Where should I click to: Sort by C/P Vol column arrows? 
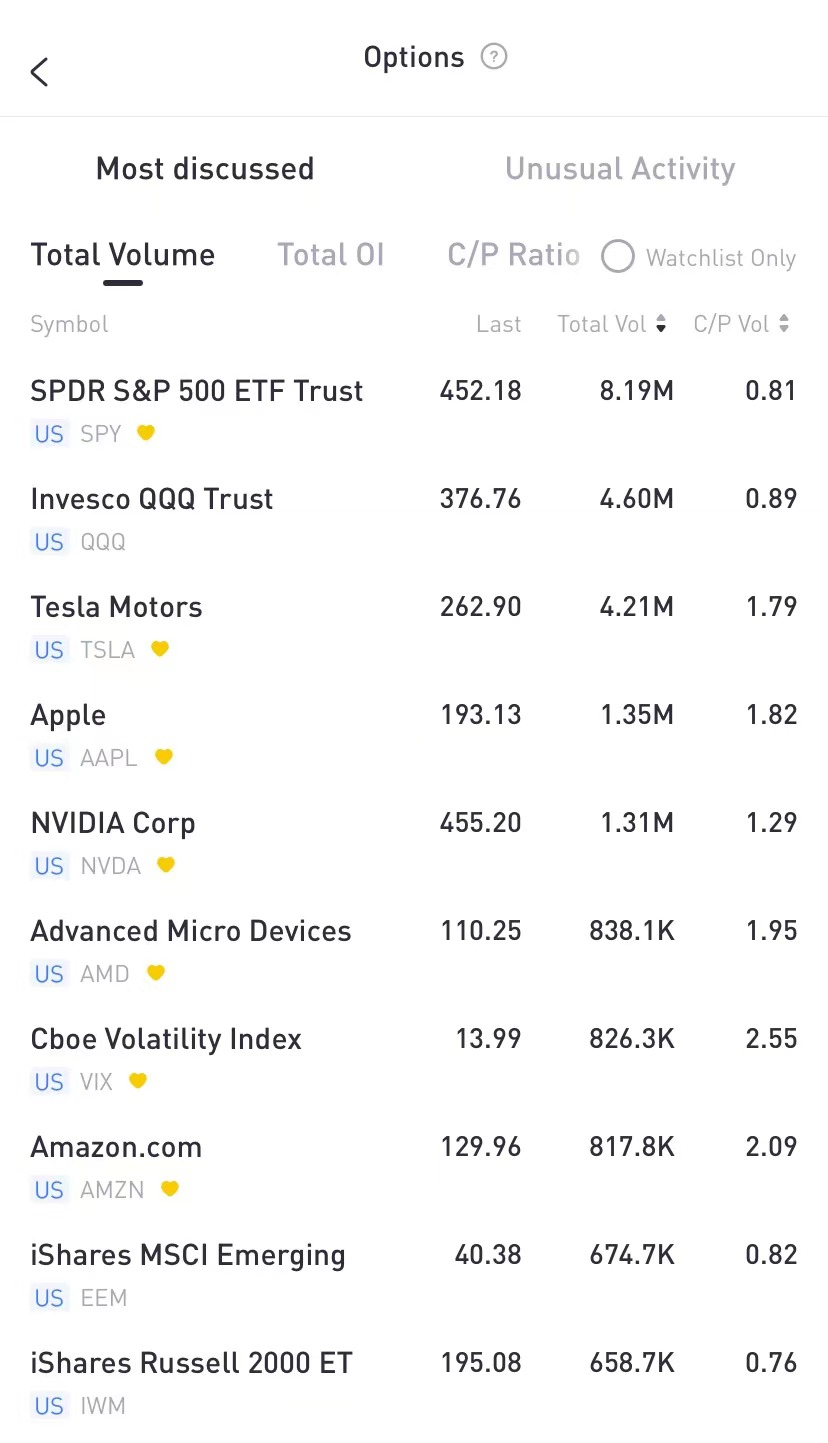[x=784, y=324]
